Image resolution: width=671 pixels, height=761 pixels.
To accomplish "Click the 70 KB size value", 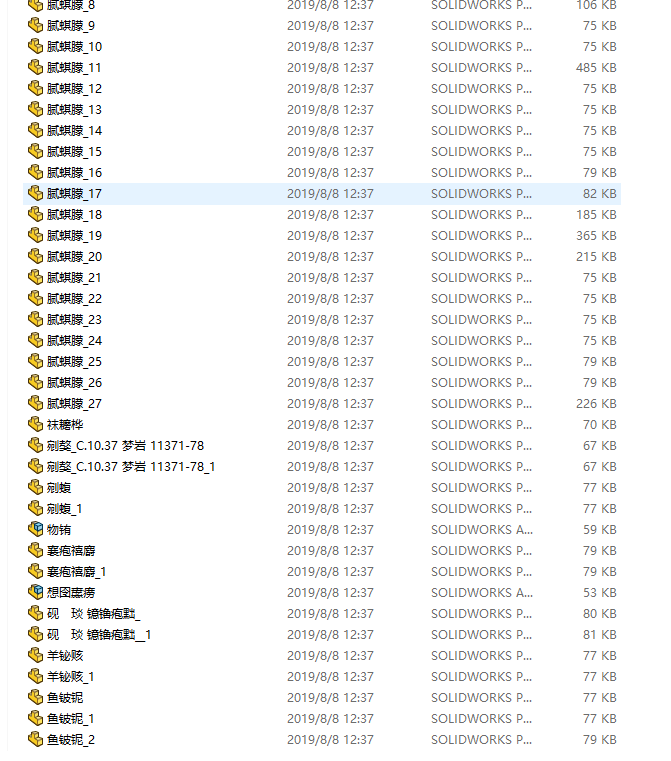I will [600, 425].
